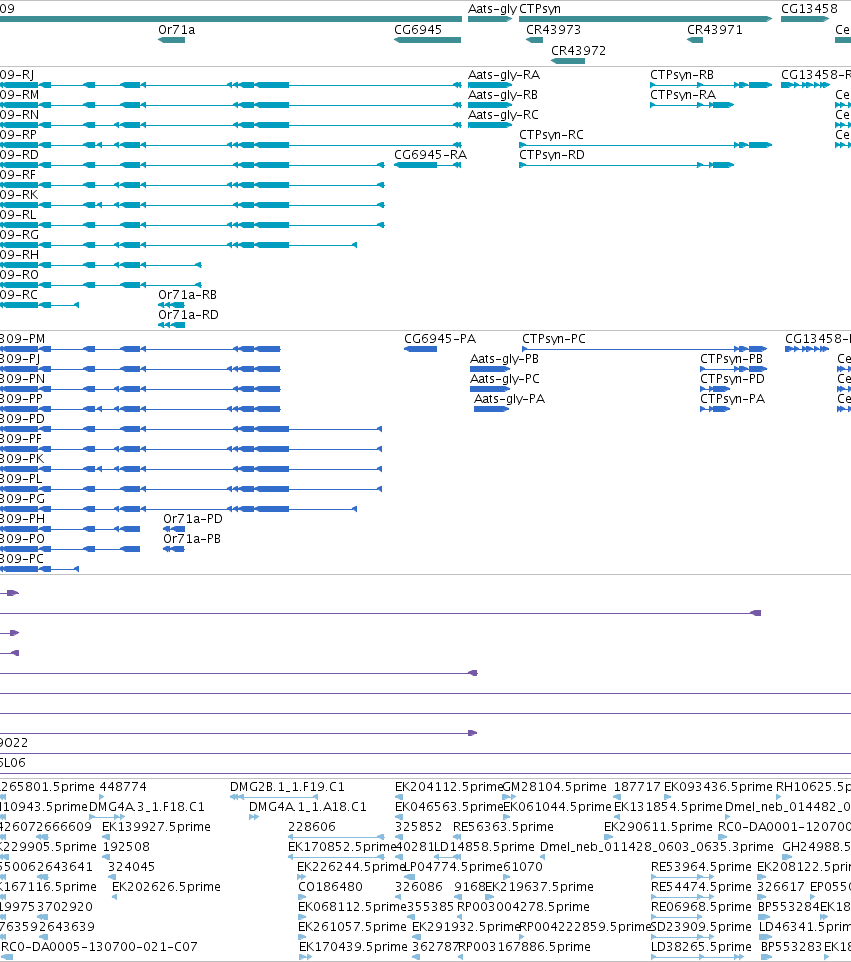Select the CG6945 gene label

point(418,29)
